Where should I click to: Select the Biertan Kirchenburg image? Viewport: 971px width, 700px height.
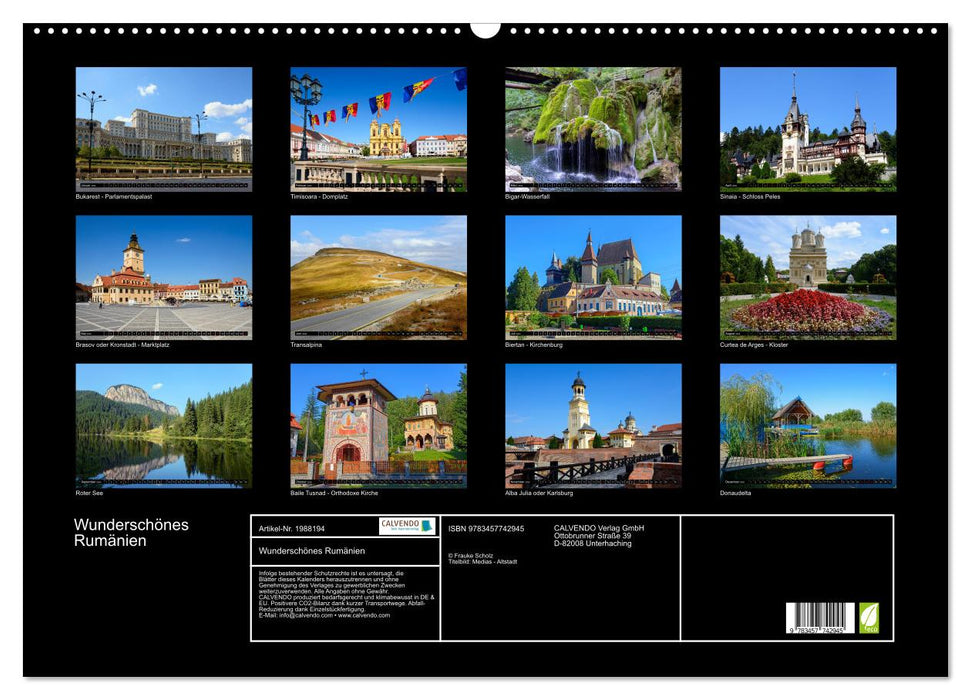click(x=593, y=277)
